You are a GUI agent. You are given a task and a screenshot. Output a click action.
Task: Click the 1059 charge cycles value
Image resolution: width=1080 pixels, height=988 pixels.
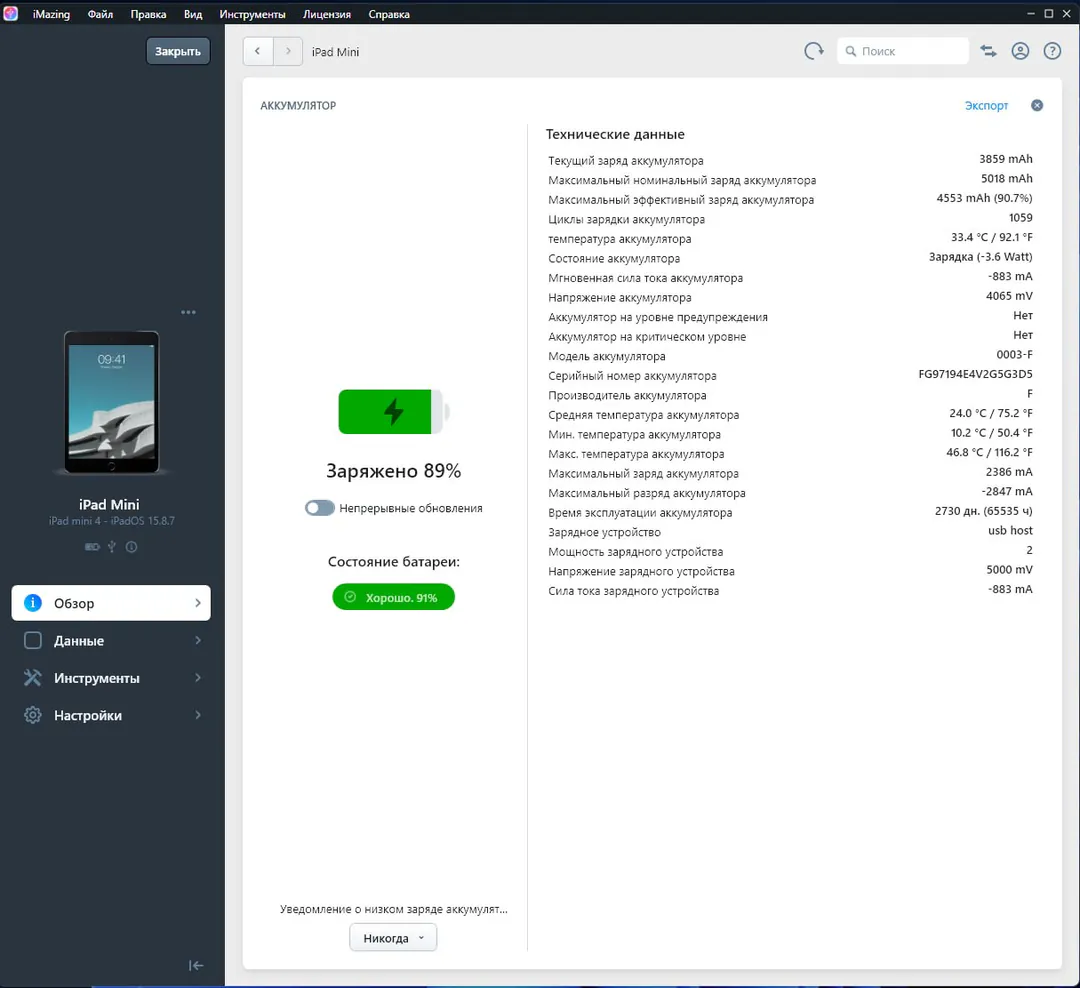(1021, 218)
